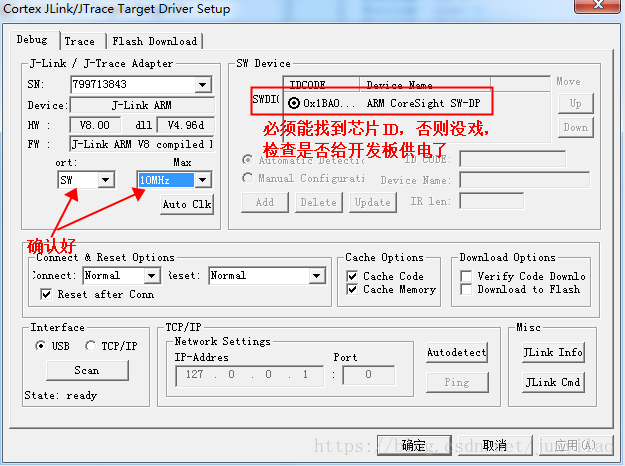This screenshot has height=466, width=625.
Task: Click the Auto Clk button
Action: click(x=187, y=204)
